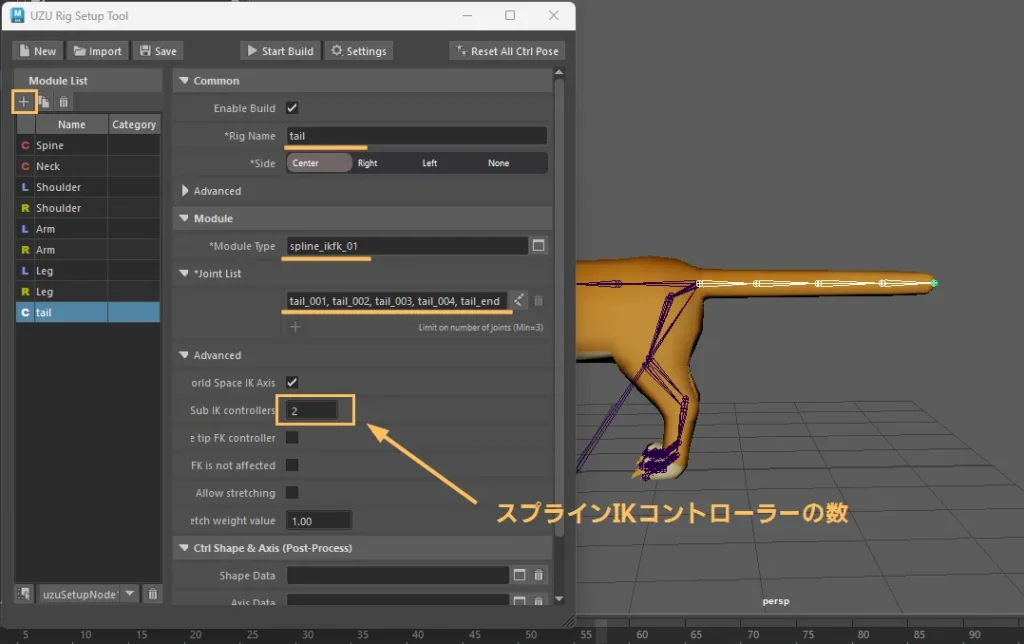The image size is (1024, 644).
Task: Select R Shoulder module row
Action: pyautogui.click(x=88, y=208)
